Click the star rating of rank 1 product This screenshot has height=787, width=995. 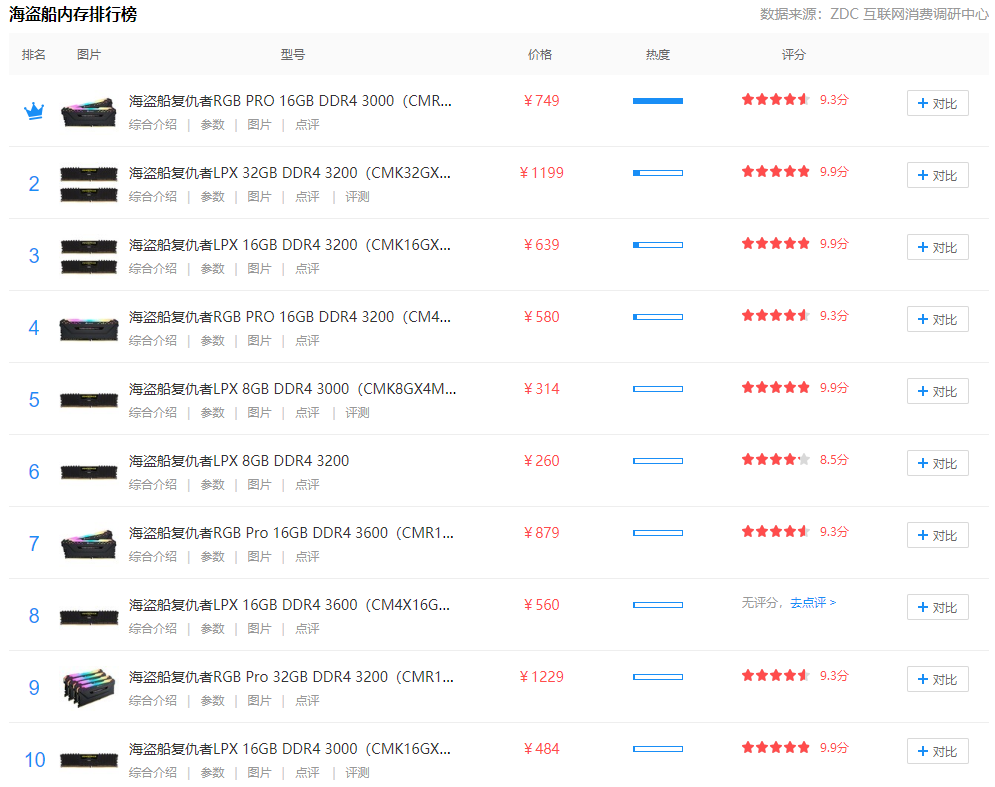tap(775, 100)
